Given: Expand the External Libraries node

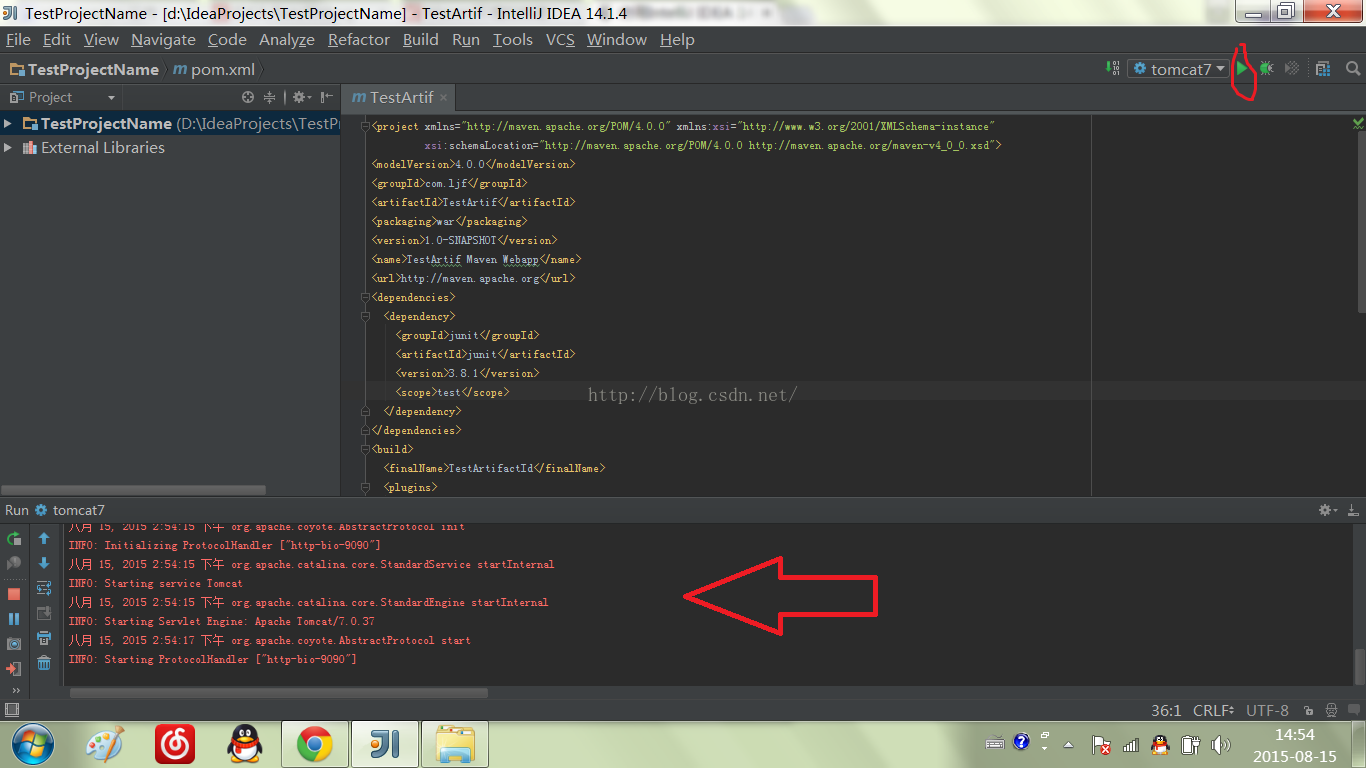Looking at the screenshot, I should coord(8,147).
